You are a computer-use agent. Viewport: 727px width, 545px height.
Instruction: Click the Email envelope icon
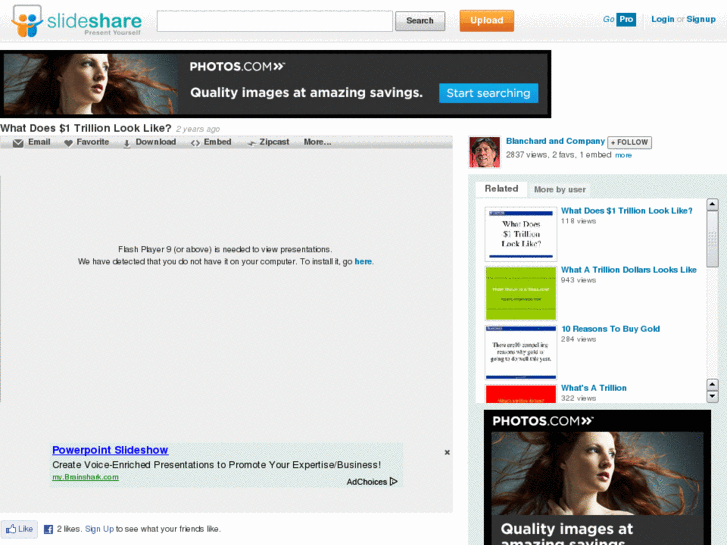pos(18,143)
